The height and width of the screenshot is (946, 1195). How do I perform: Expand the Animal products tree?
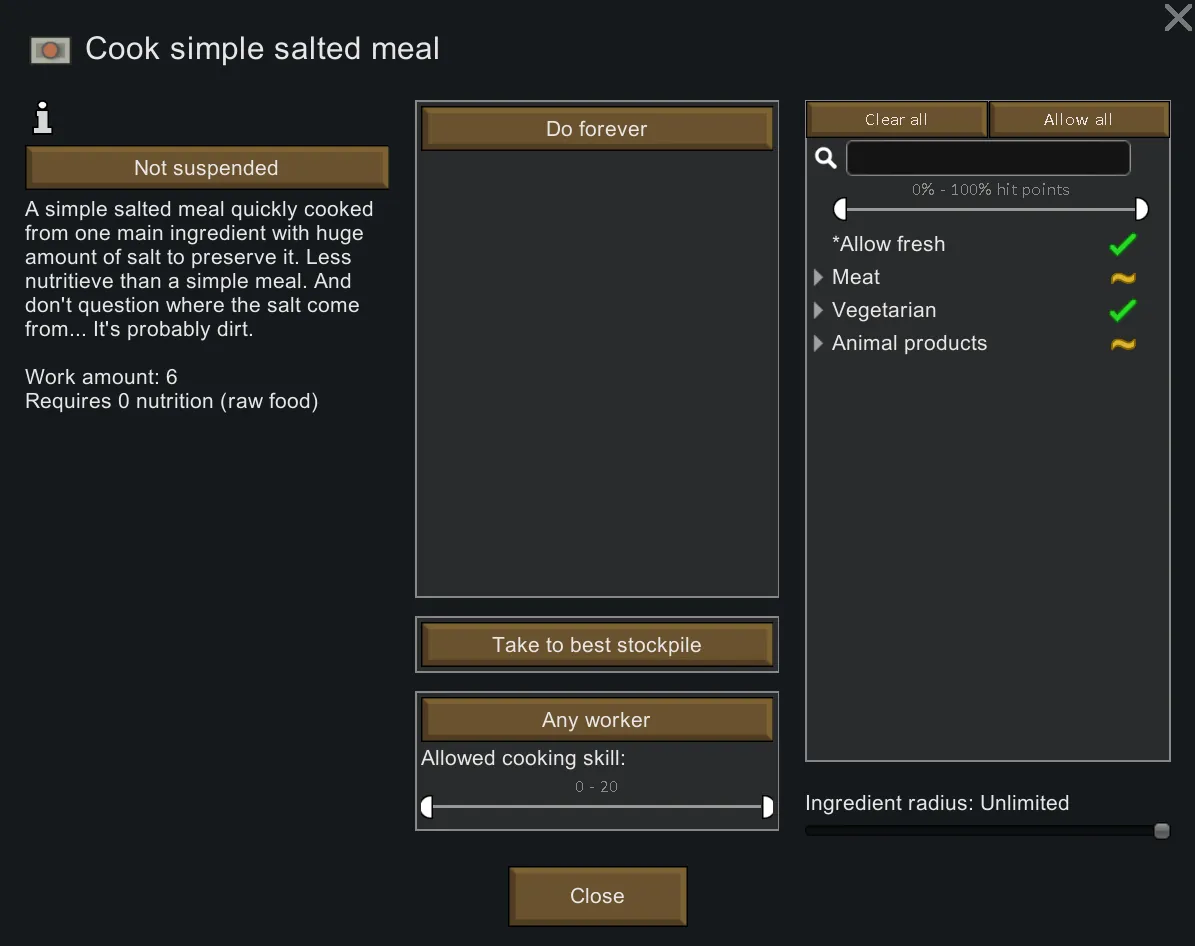pyautogui.click(x=818, y=343)
